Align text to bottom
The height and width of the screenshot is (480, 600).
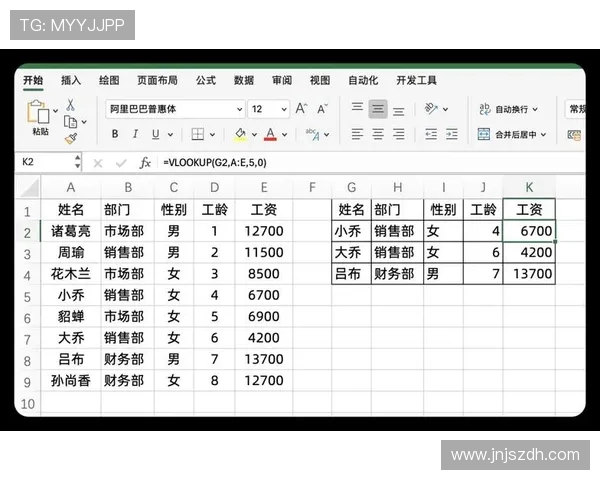pos(398,111)
